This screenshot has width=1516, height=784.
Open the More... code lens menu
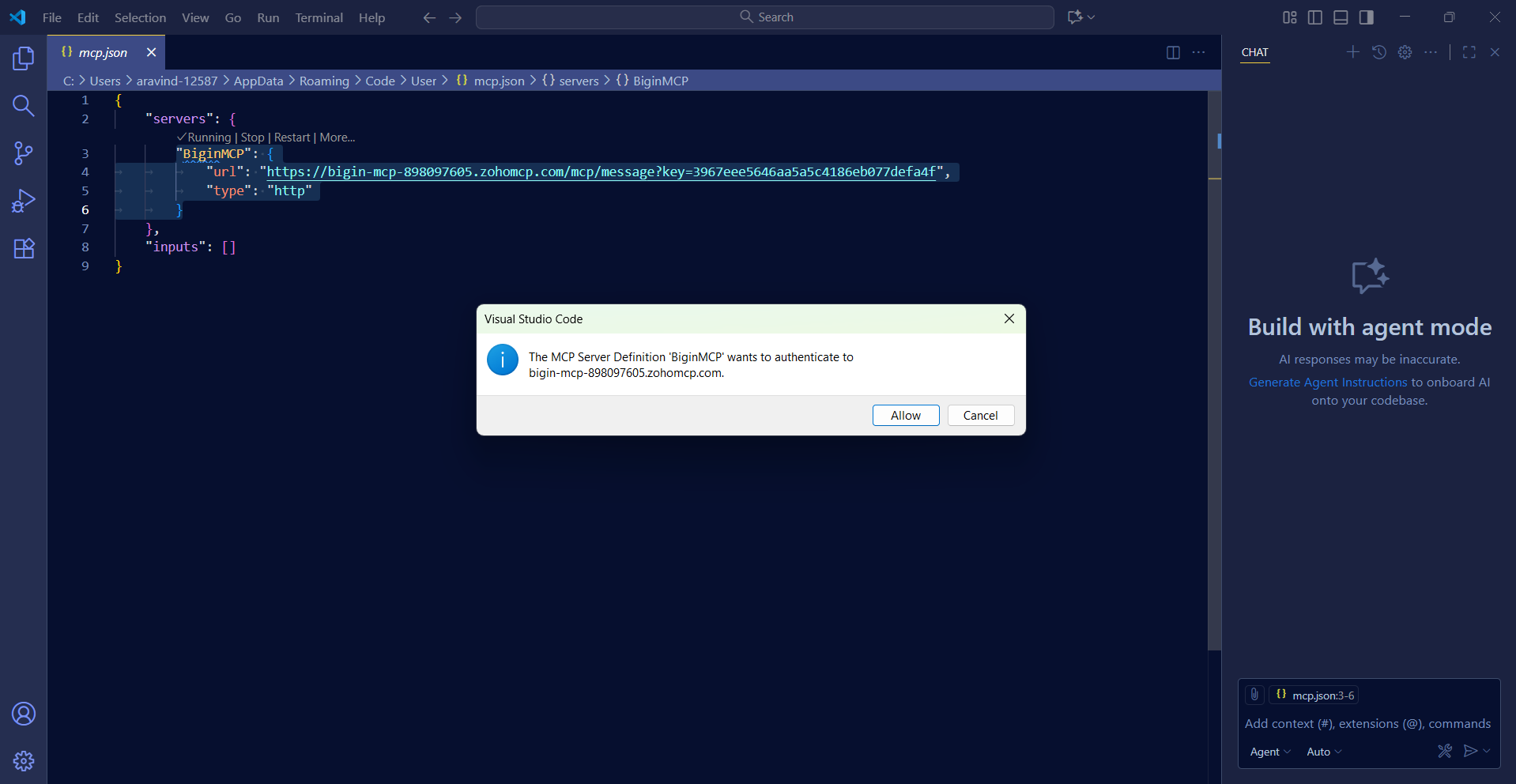(x=338, y=138)
